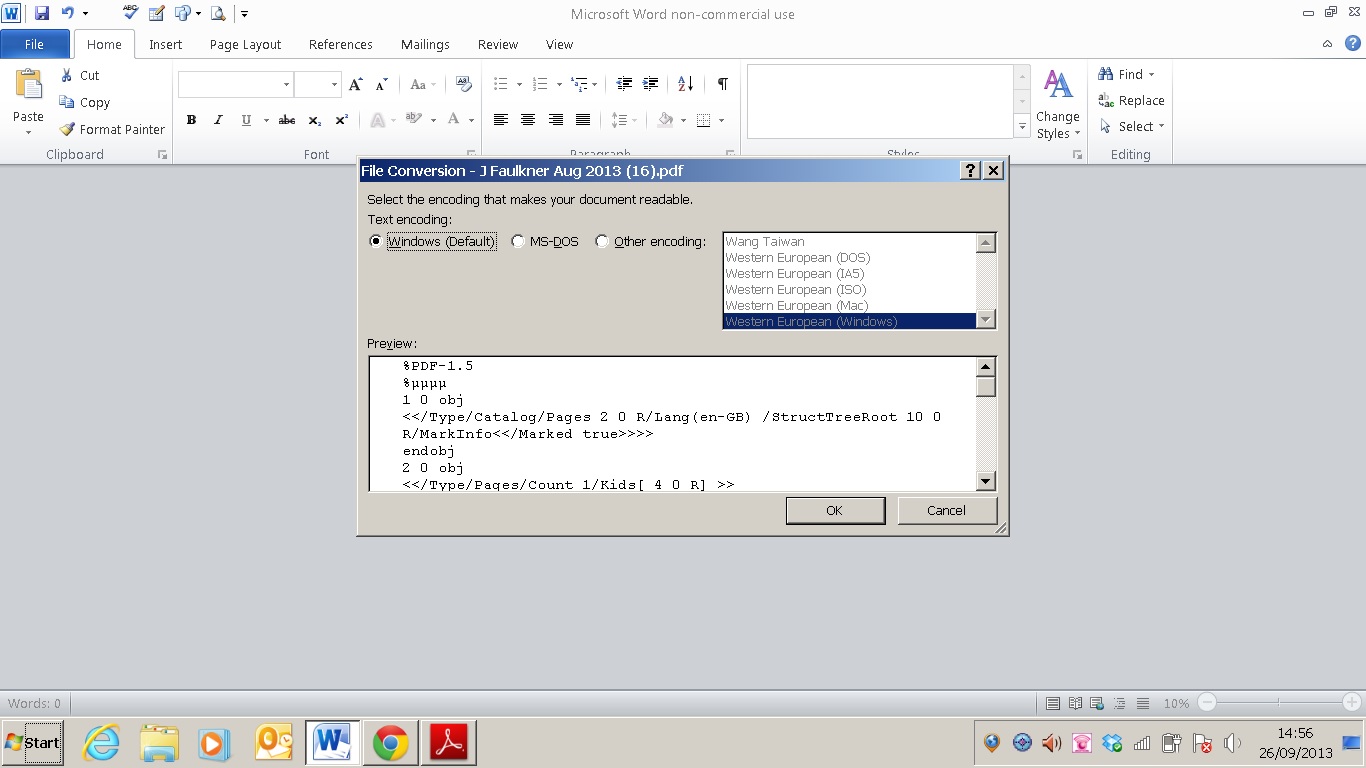1366x768 pixels.
Task: Click the Format Painter brush icon
Action: (x=67, y=129)
